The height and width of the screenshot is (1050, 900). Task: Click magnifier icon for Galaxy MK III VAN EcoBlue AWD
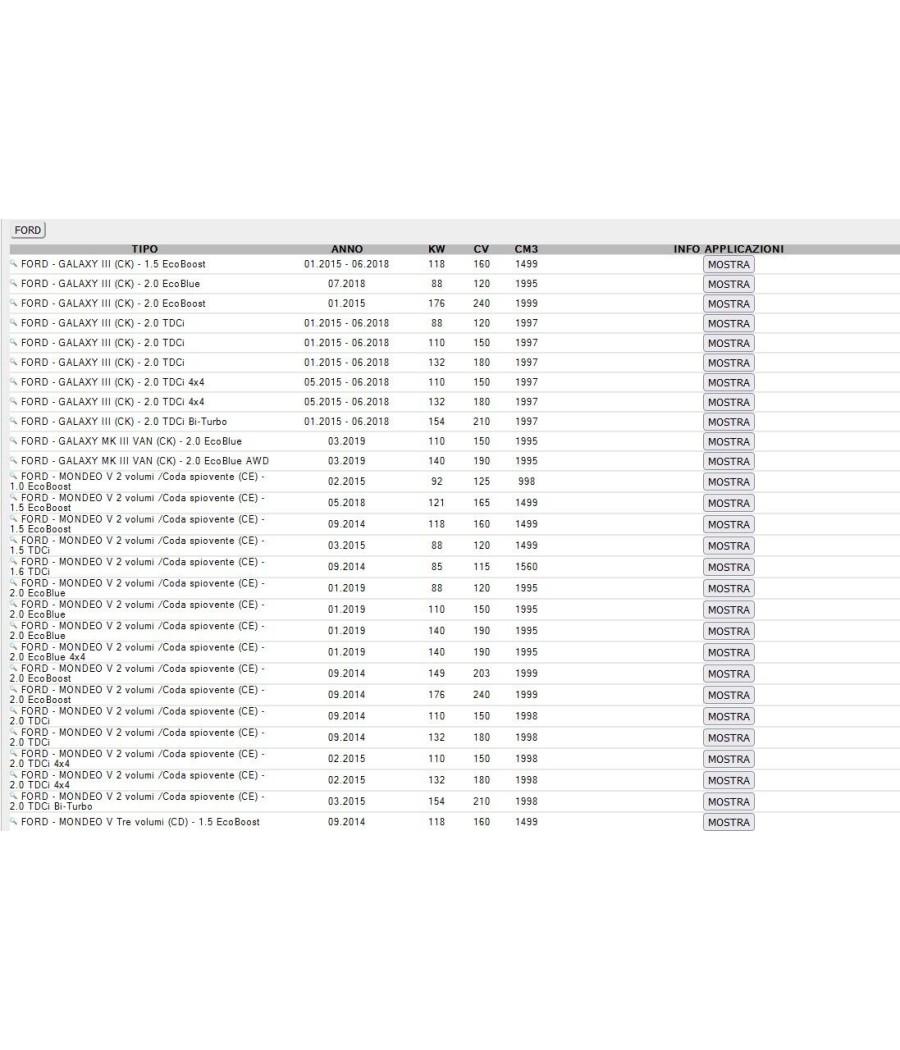click(x=13, y=461)
